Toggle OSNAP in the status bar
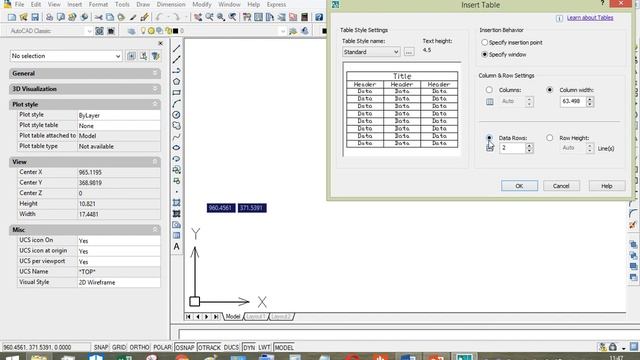This screenshot has height=360, width=640. click(x=184, y=347)
